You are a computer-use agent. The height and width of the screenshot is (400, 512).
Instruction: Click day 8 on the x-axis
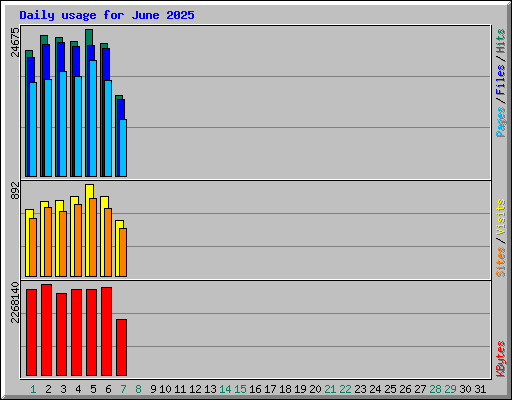pos(138,389)
